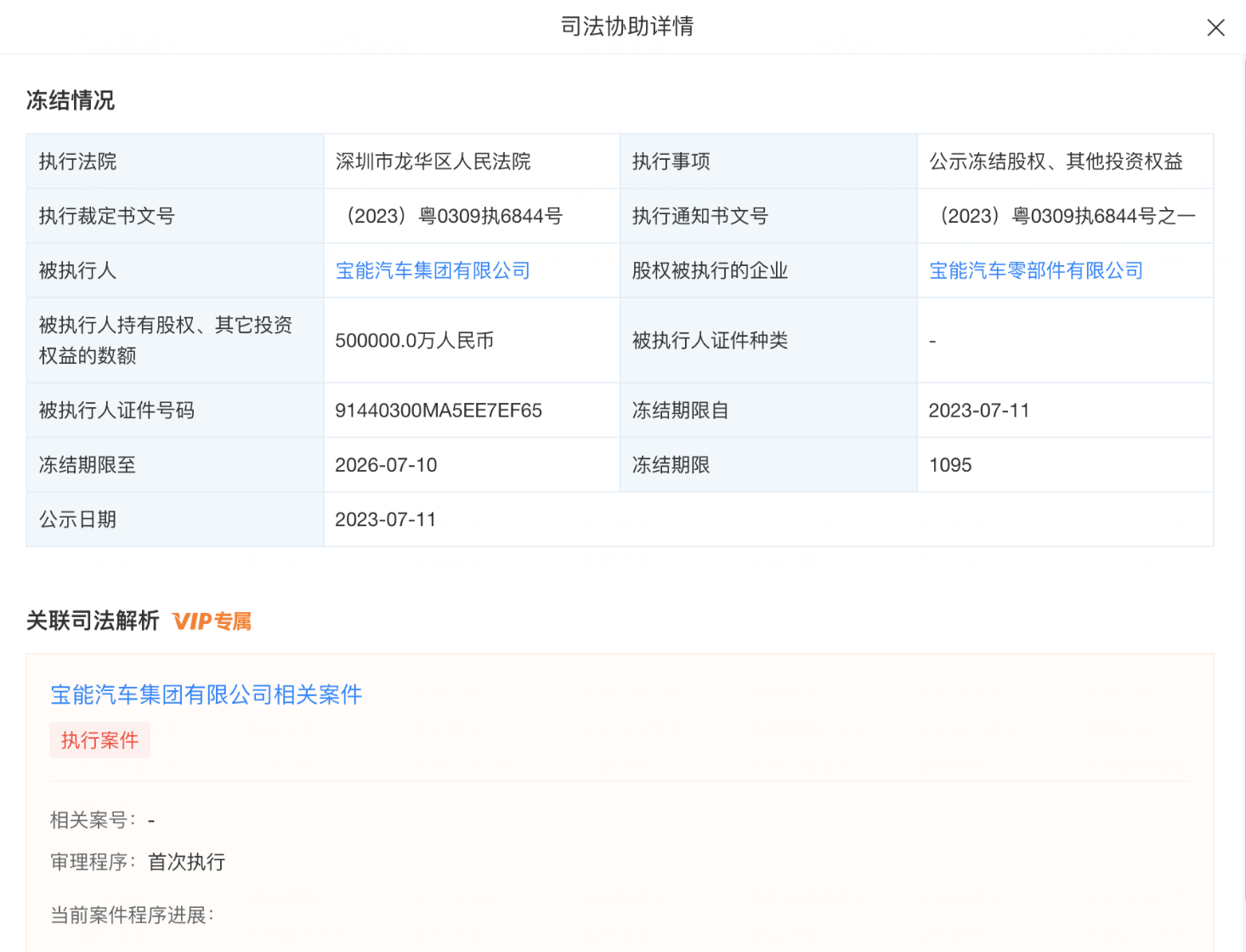The height and width of the screenshot is (952, 1246).
Task: Click the 关联司法解析 section heading
Action: (x=93, y=621)
